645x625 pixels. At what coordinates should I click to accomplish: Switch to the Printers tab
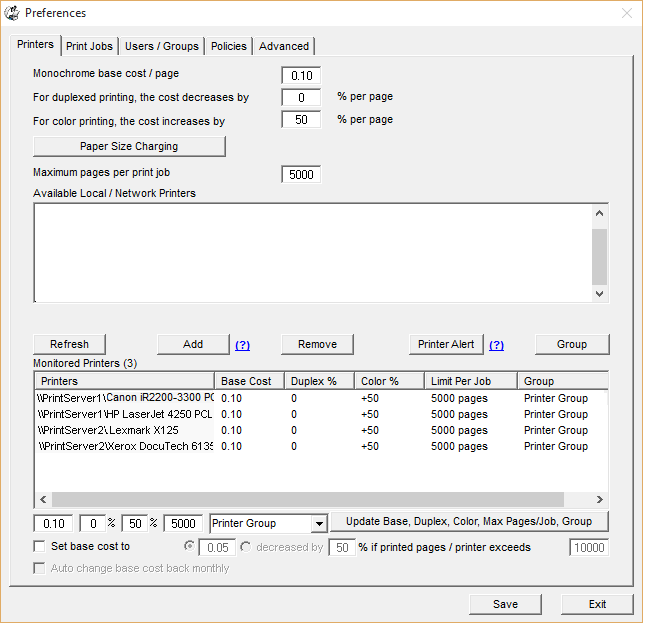click(x=35, y=44)
